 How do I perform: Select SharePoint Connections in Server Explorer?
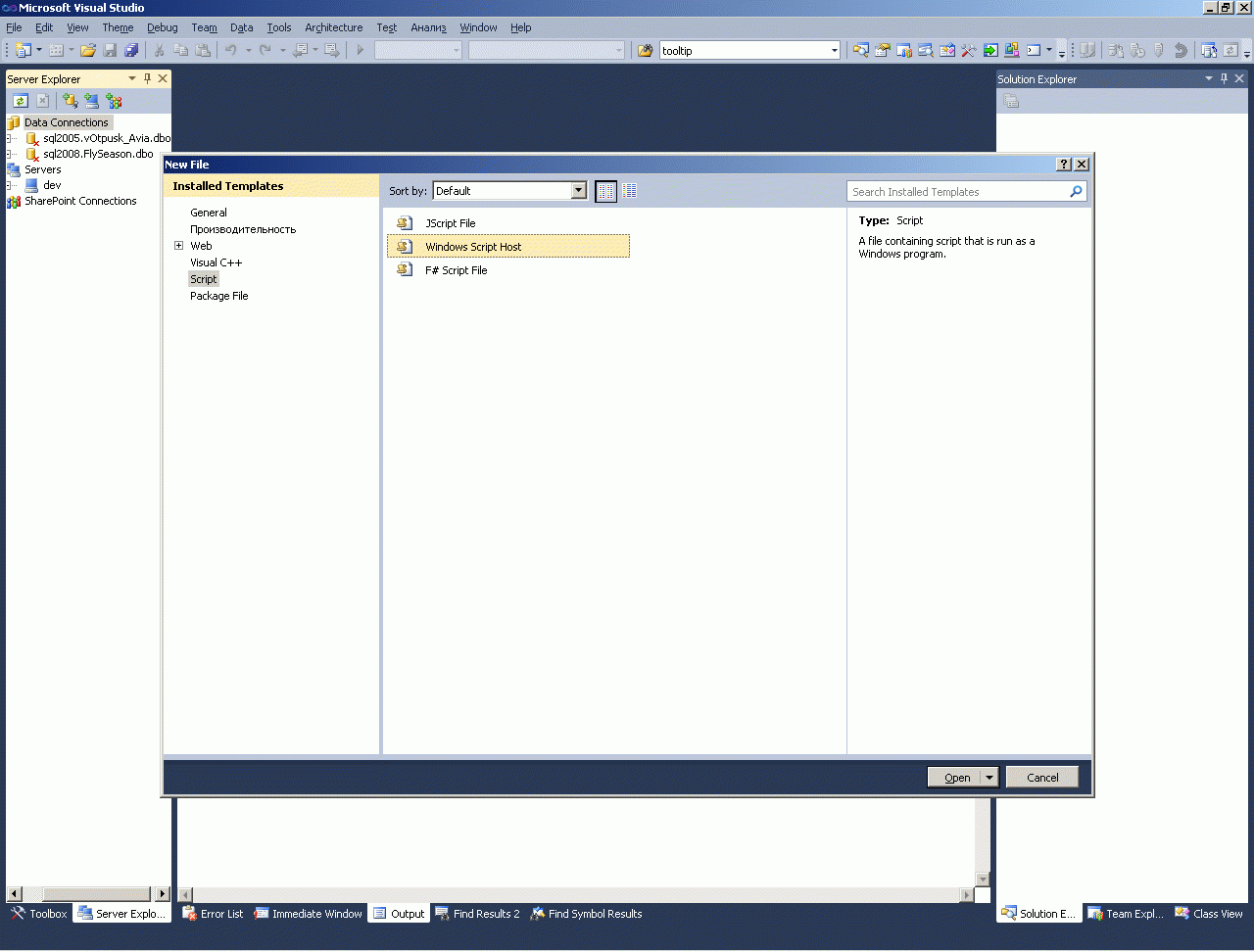[80, 201]
